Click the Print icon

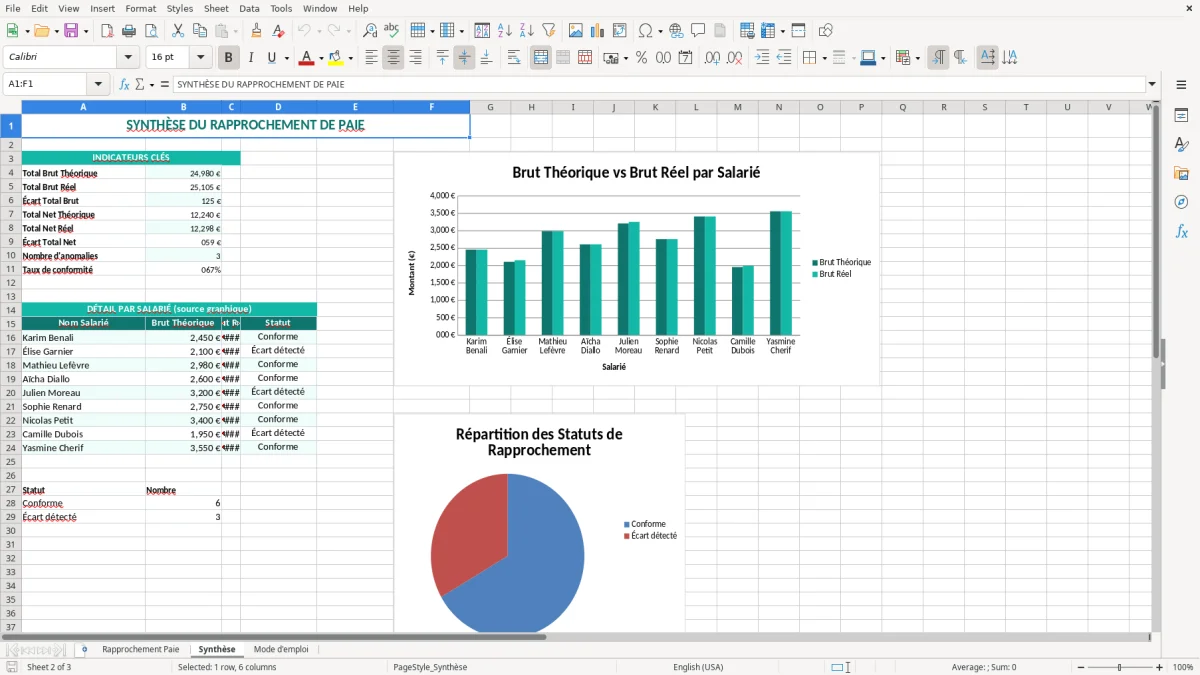[x=128, y=31]
